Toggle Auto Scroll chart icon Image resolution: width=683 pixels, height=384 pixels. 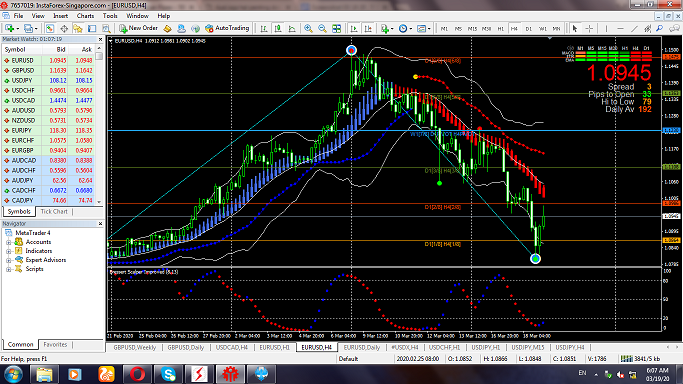(354, 28)
